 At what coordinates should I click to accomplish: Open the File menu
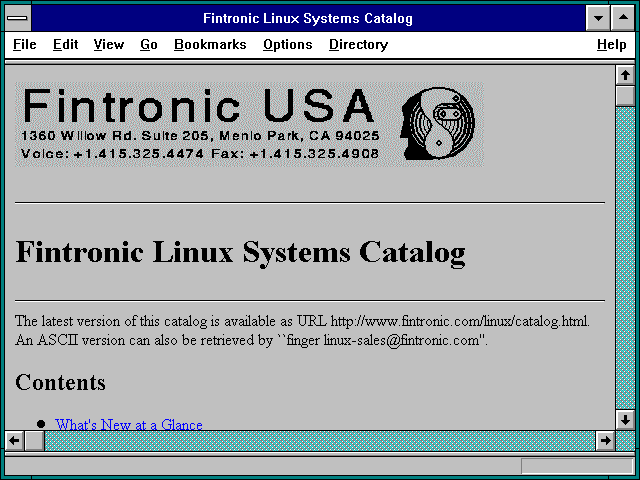(24, 44)
